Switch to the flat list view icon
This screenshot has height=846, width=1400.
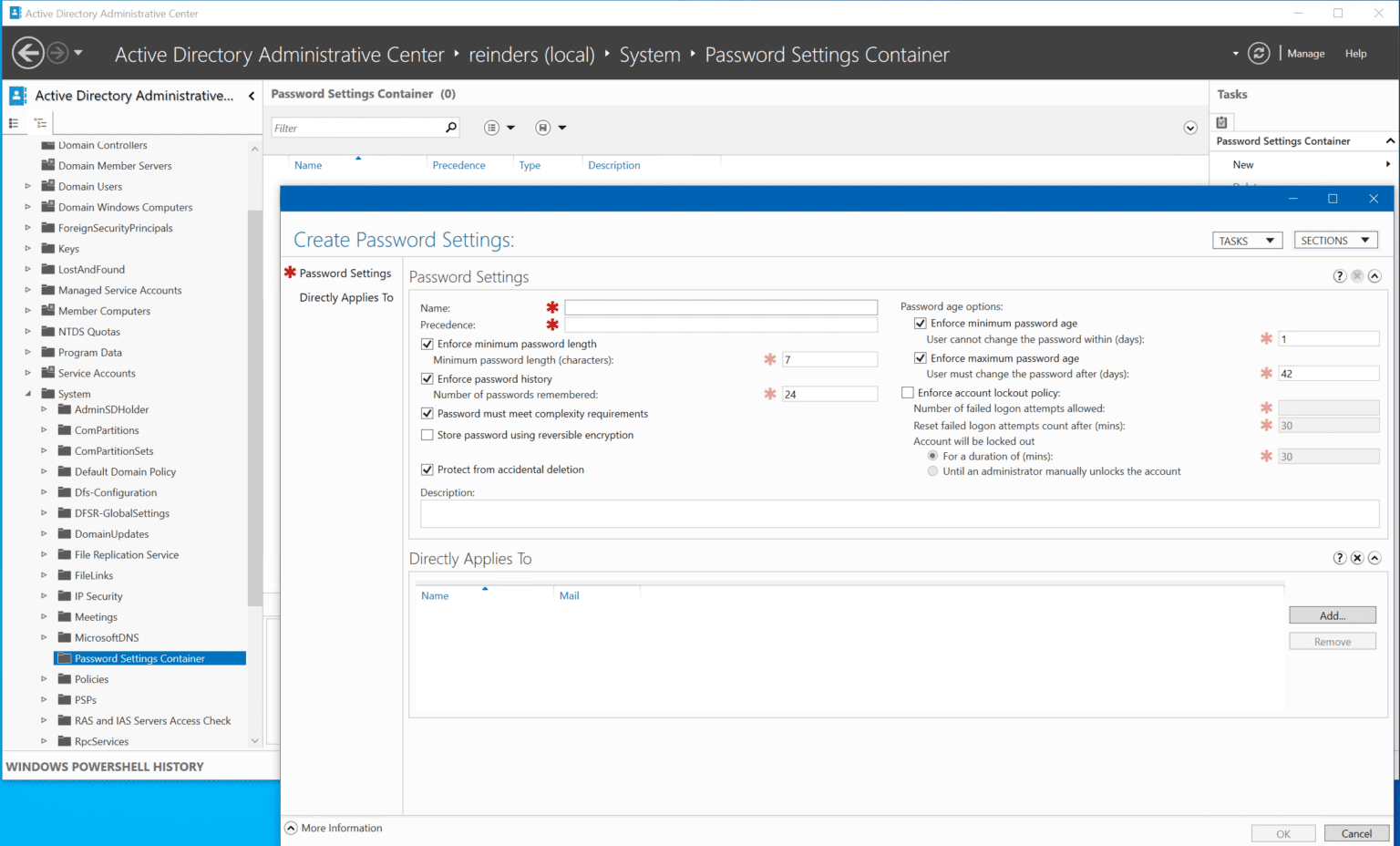(x=14, y=123)
